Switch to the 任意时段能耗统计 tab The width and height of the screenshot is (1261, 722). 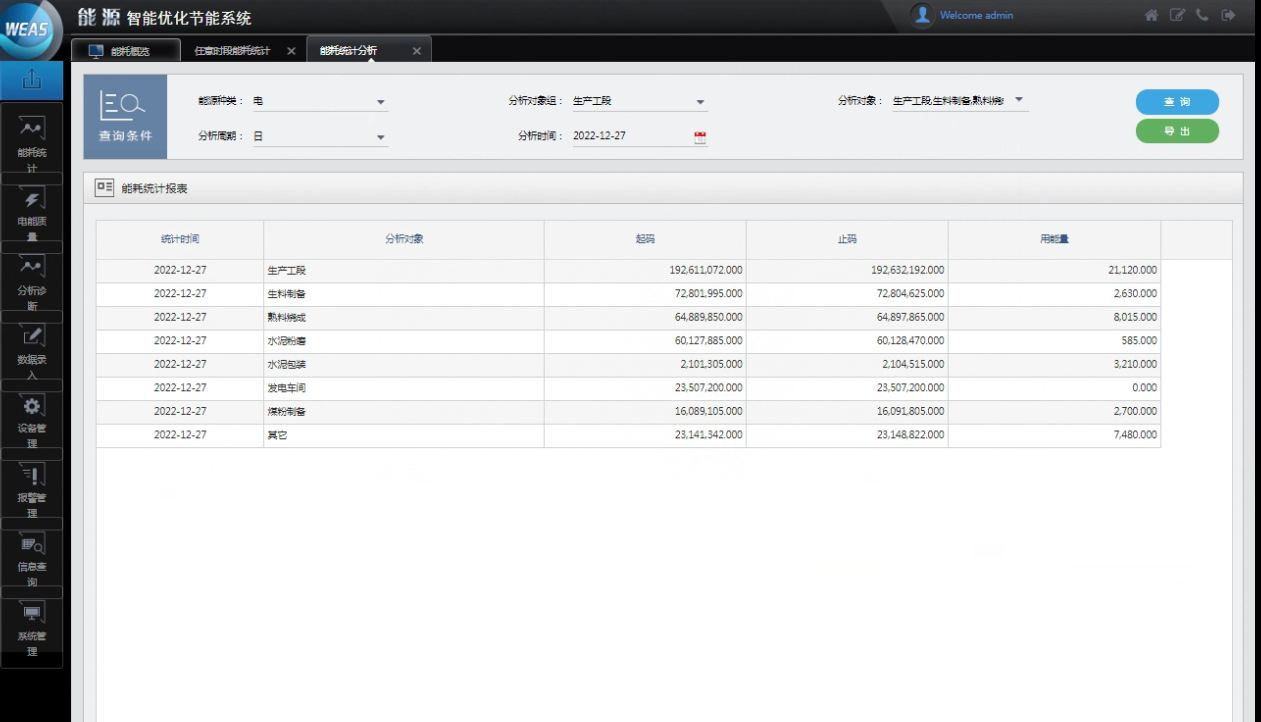(x=232, y=51)
